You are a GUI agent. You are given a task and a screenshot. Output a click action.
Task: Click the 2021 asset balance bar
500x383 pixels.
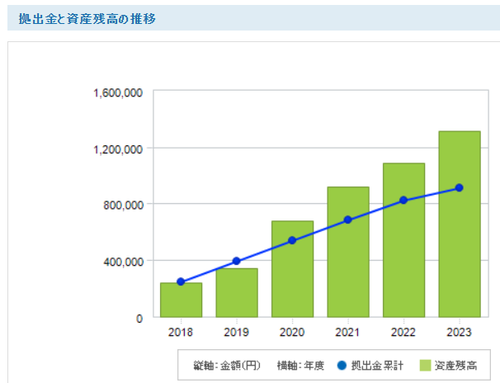click(348, 252)
